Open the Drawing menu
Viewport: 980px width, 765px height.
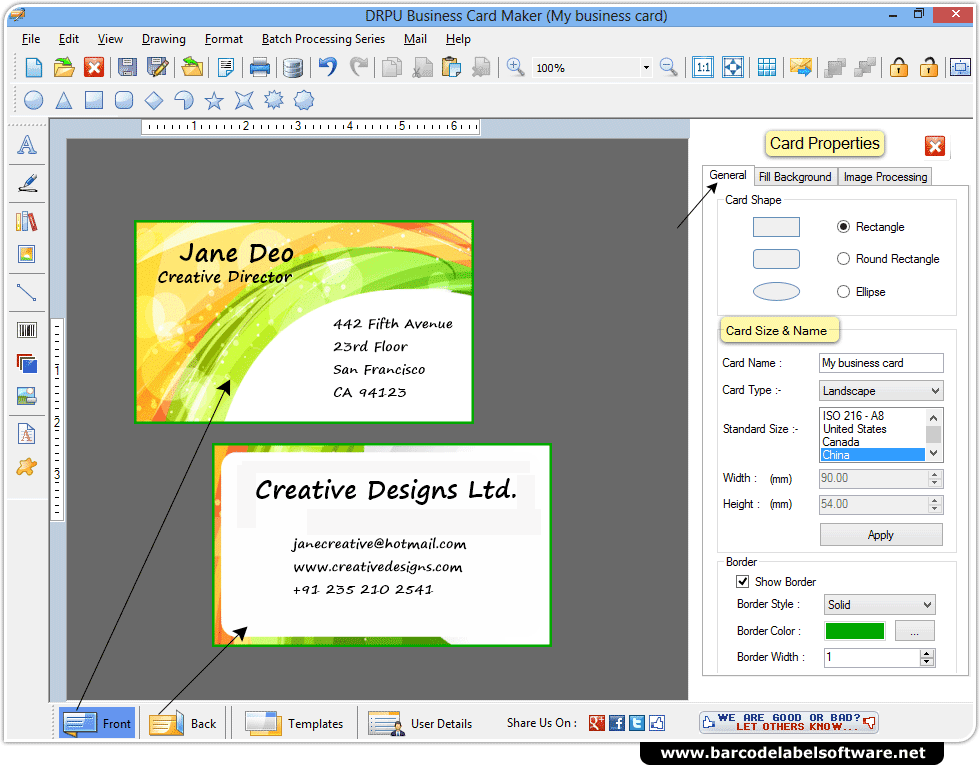(164, 39)
